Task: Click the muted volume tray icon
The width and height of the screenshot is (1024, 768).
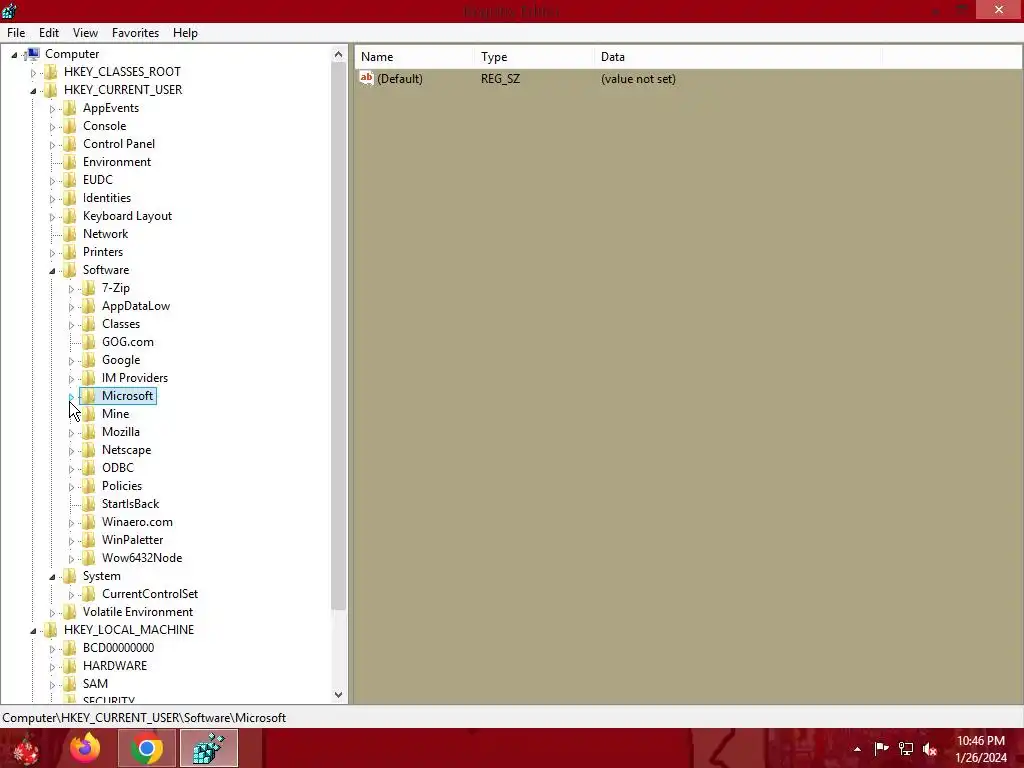Action: (x=930, y=749)
